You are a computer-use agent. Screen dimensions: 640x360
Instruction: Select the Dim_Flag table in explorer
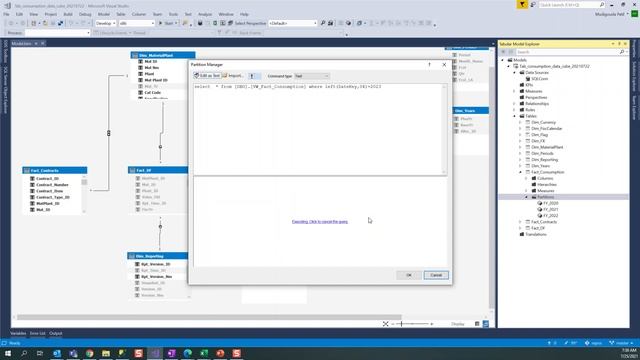tap(539, 135)
